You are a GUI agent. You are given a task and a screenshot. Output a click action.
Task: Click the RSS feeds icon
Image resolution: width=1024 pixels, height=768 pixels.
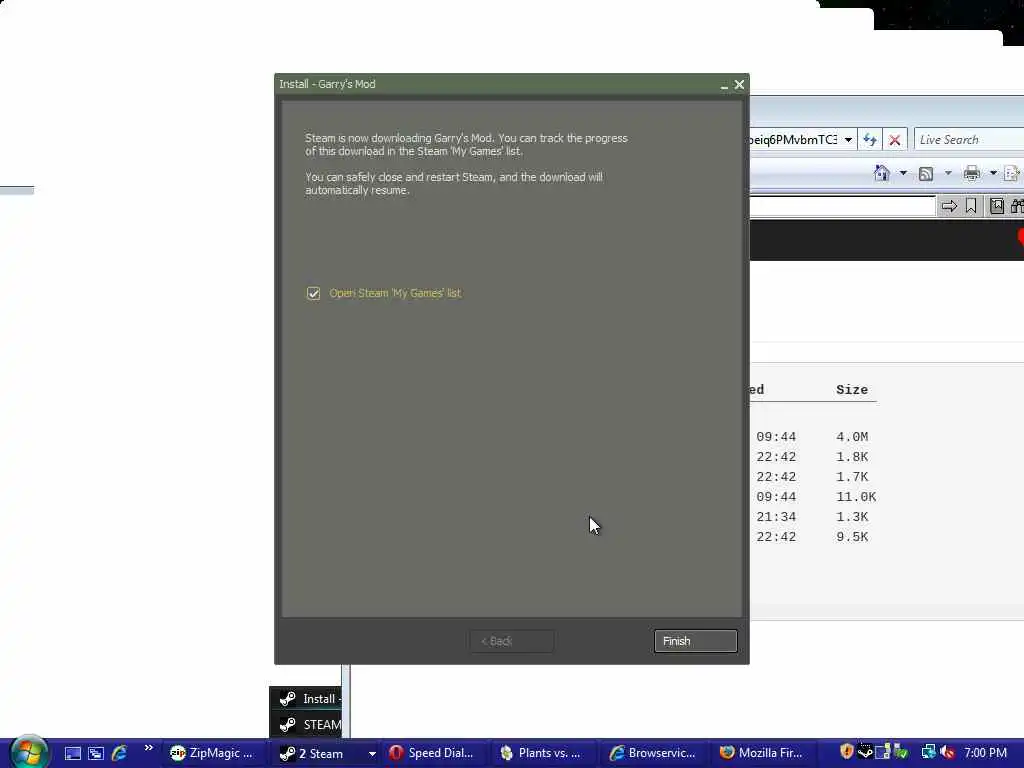[926, 173]
